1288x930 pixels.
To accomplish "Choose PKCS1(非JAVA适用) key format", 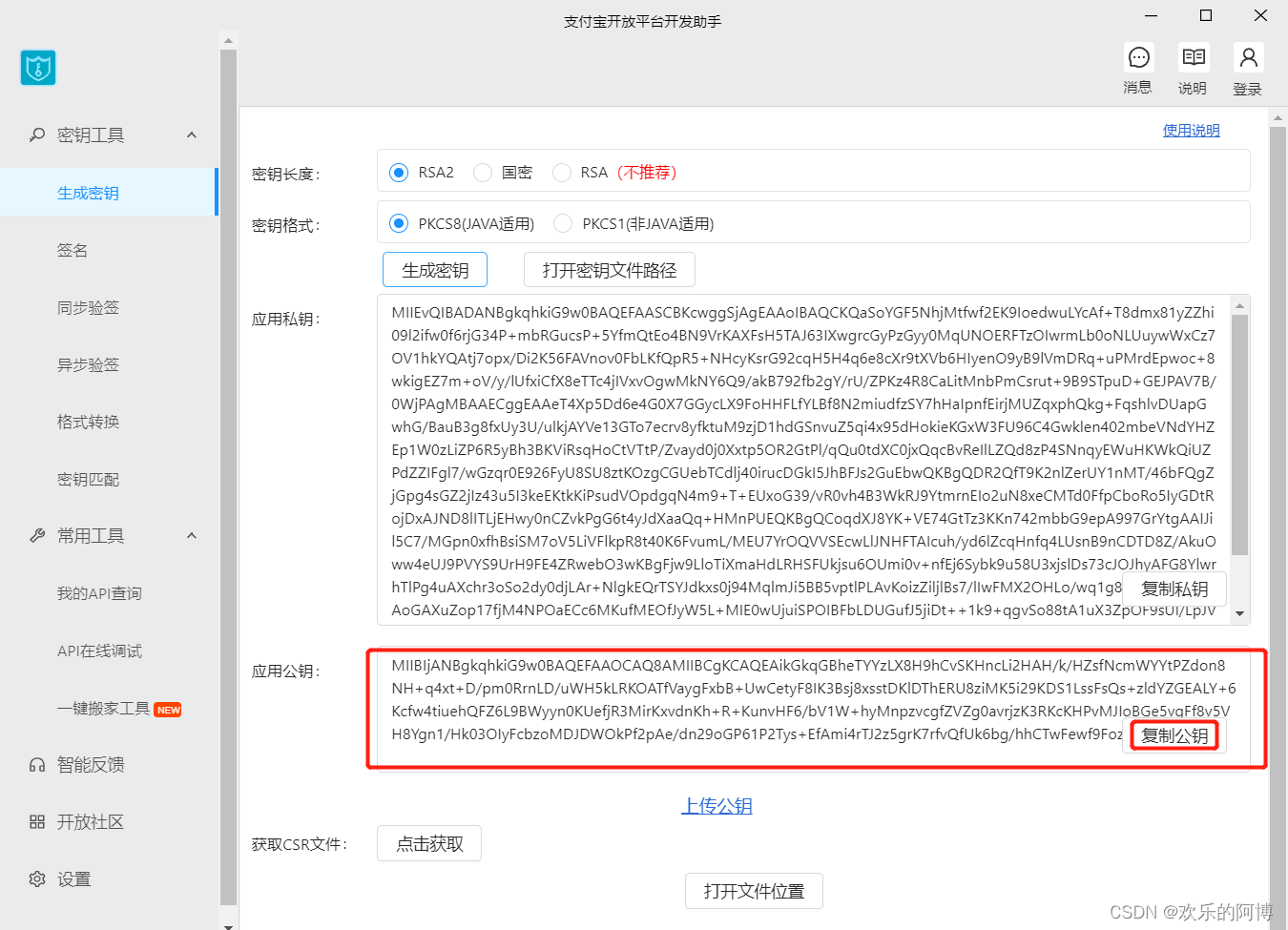I will point(563,223).
